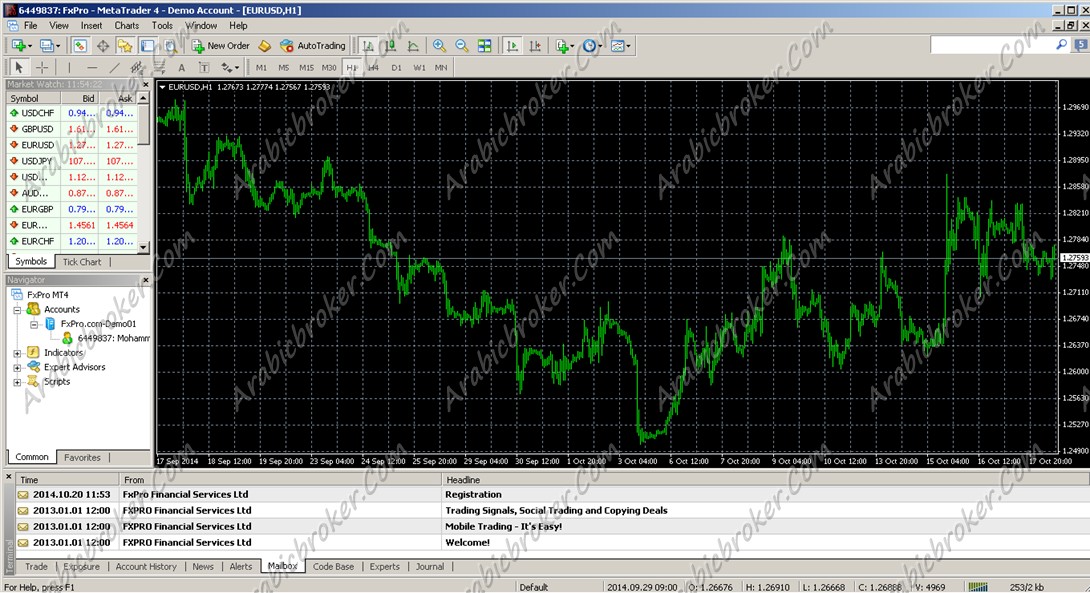The height and width of the screenshot is (593, 1090).
Task: Switch chart to Candlesticks style
Action: click(391, 46)
